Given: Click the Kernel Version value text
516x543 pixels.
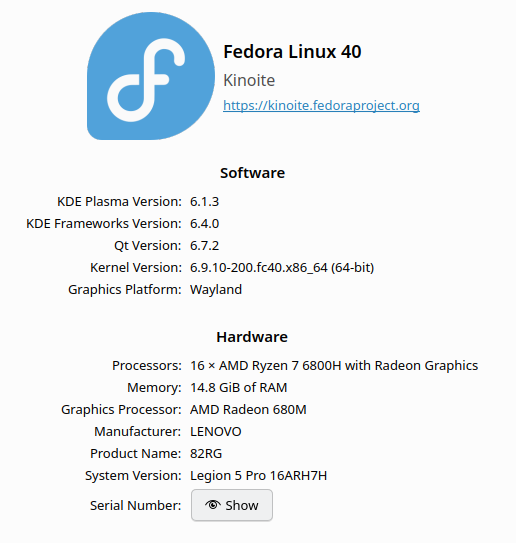Looking at the screenshot, I should pyautogui.click(x=282, y=268).
